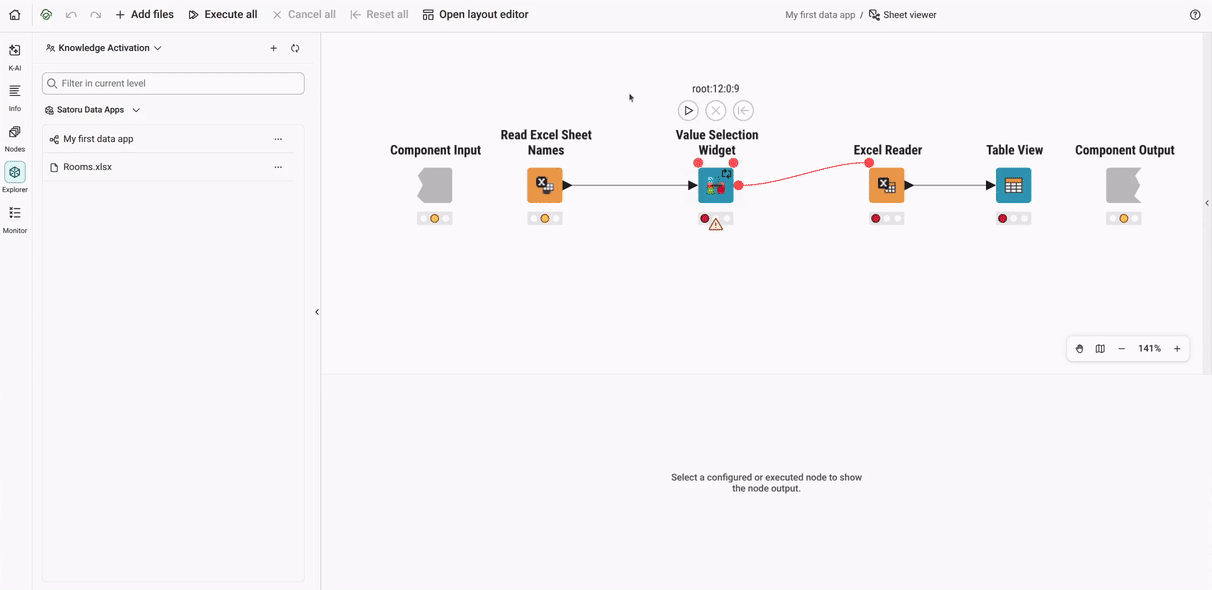
Task: Click the Component Output label
Action: click(1125, 150)
